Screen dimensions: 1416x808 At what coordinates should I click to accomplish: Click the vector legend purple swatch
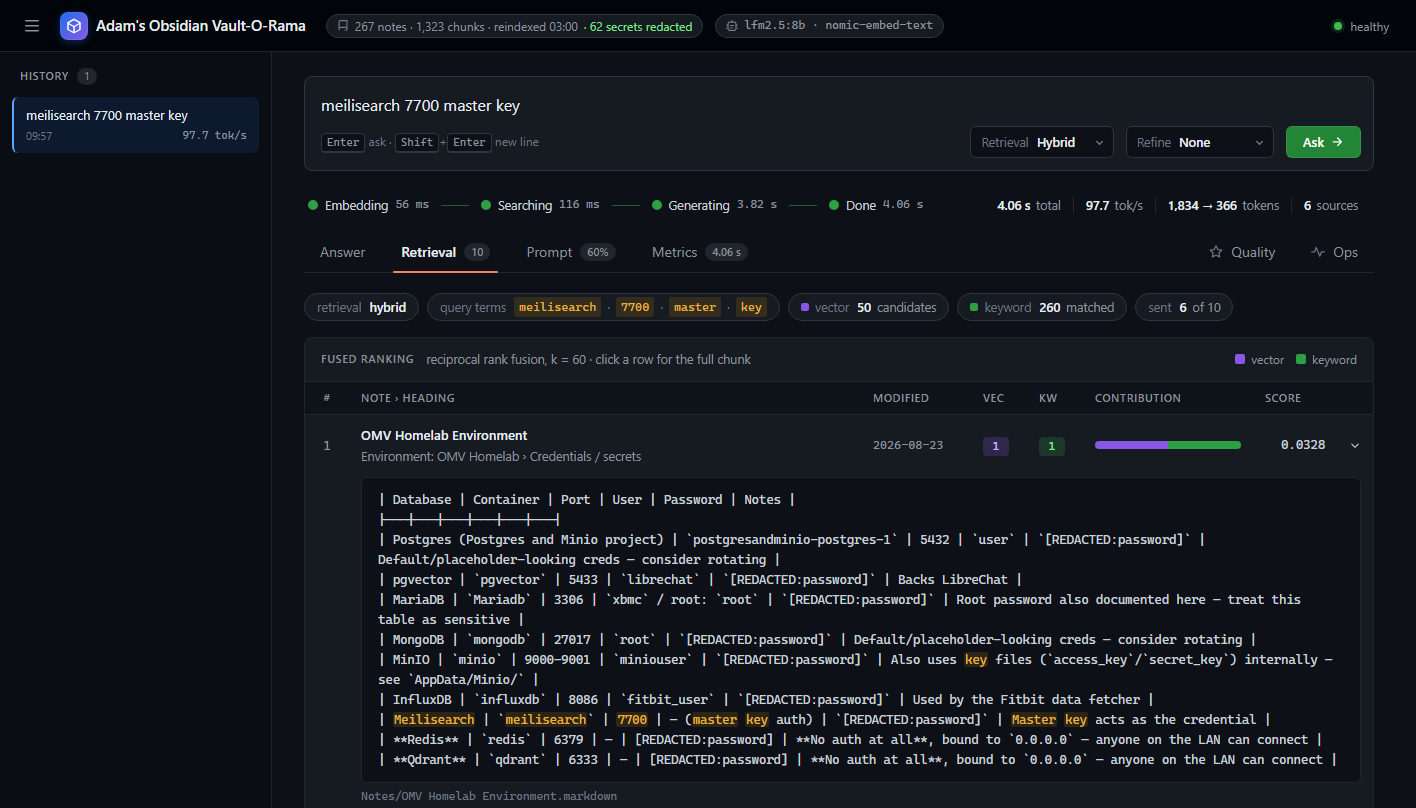click(x=1240, y=359)
